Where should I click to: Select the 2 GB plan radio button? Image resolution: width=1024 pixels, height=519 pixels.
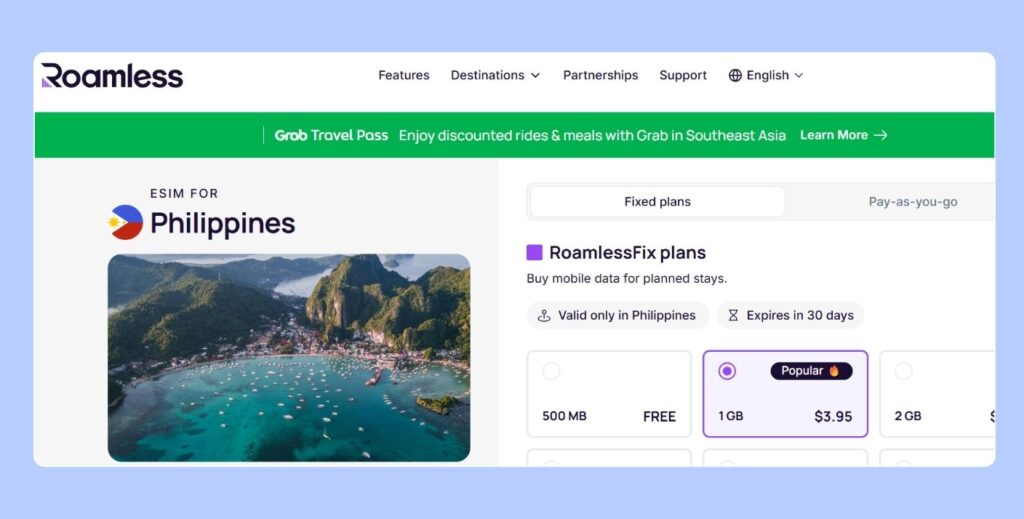pos(903,371)
